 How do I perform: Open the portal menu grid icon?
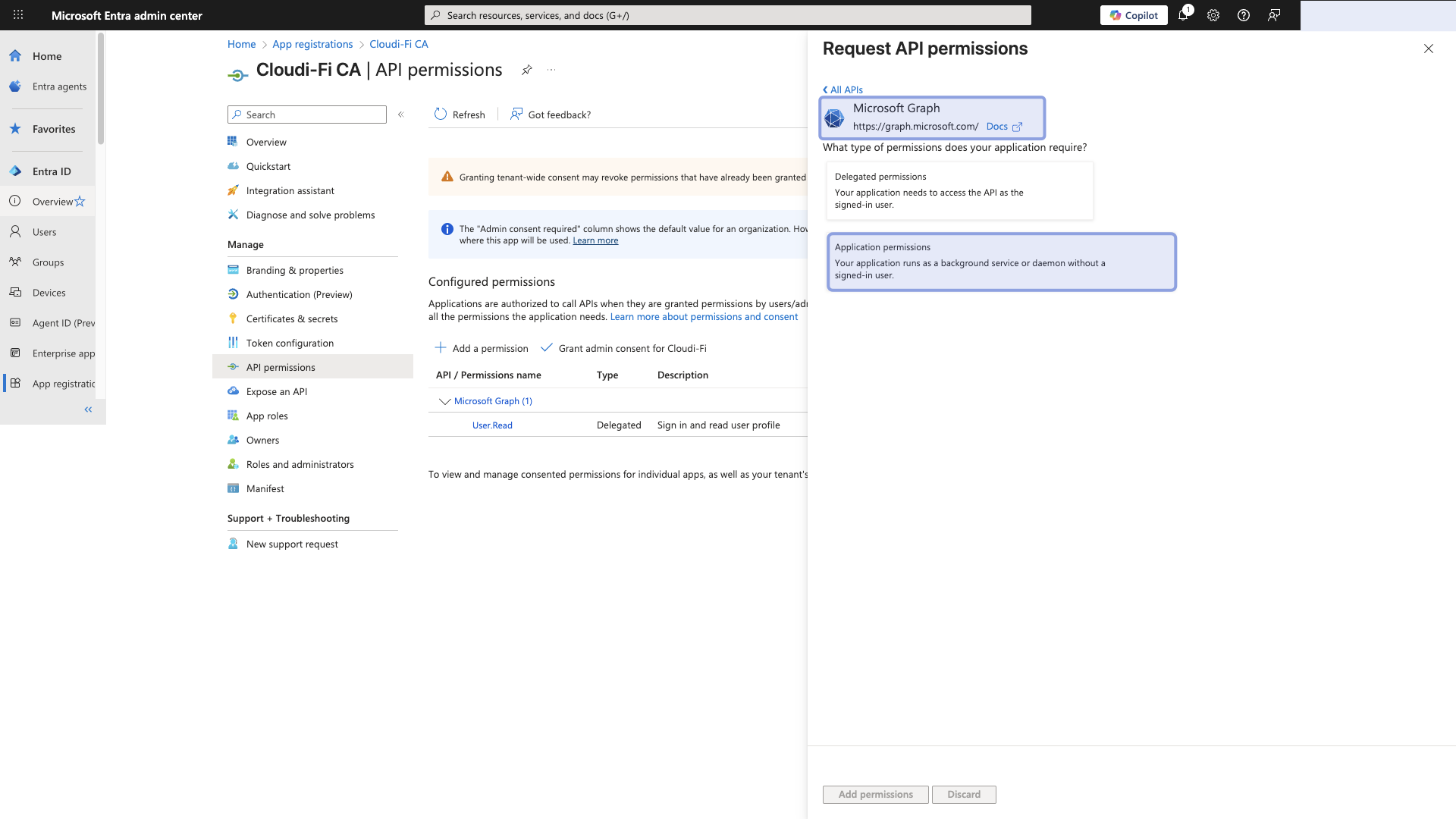(17, 15)
